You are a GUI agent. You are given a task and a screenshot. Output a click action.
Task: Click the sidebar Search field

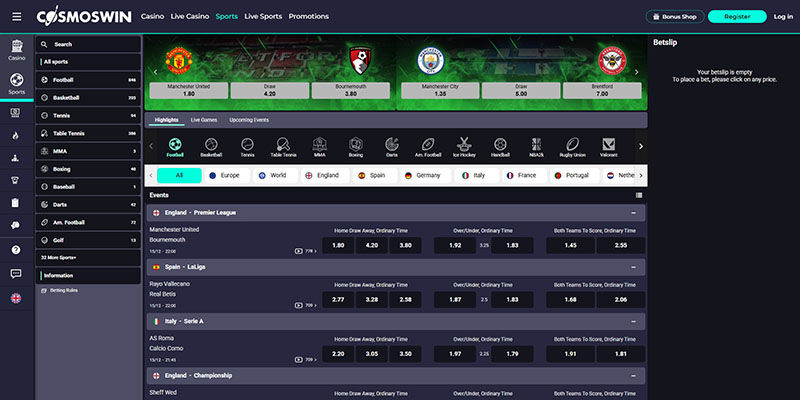(x=88, y=44)
